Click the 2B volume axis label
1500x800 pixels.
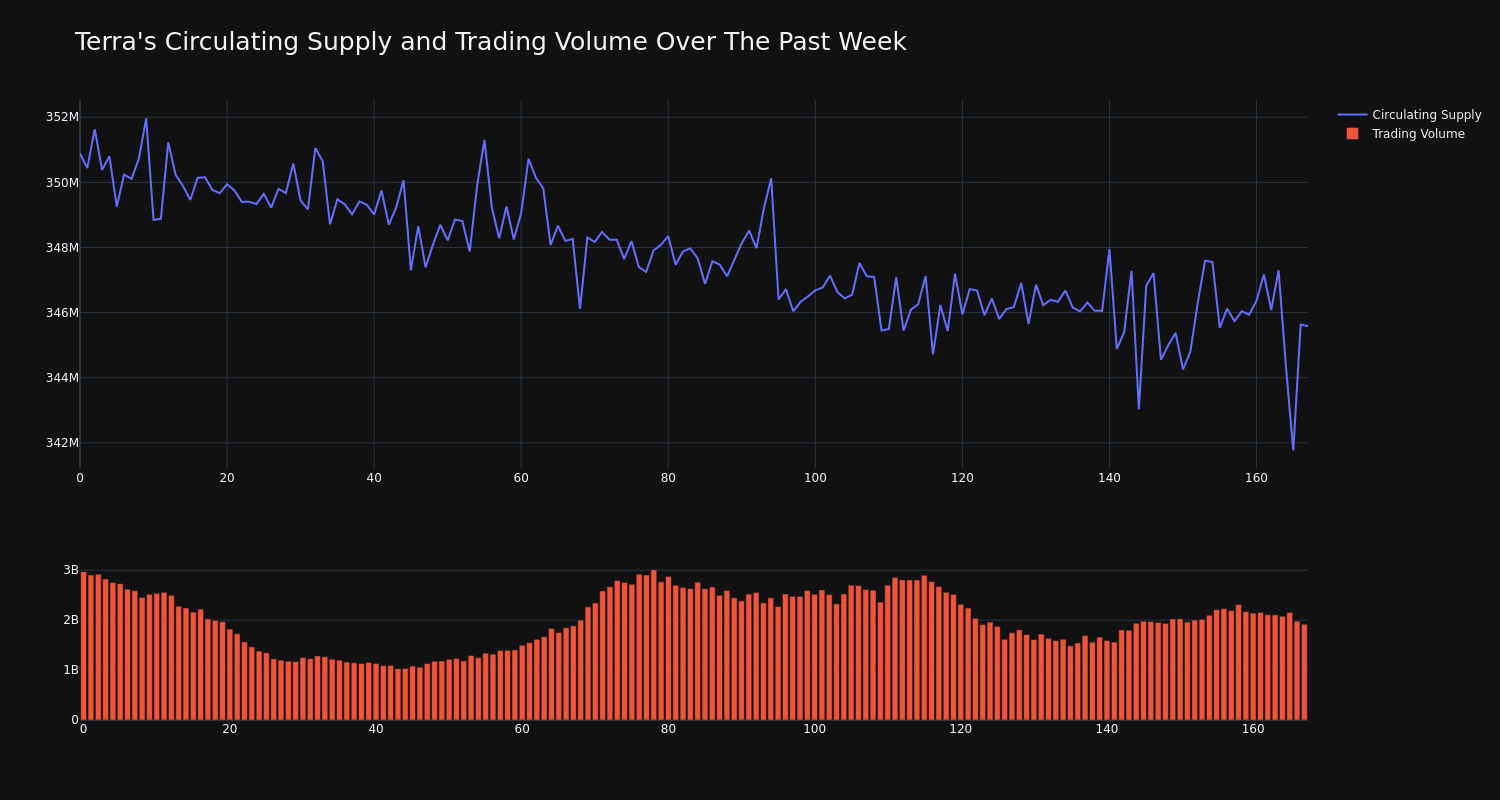point(70,620)
